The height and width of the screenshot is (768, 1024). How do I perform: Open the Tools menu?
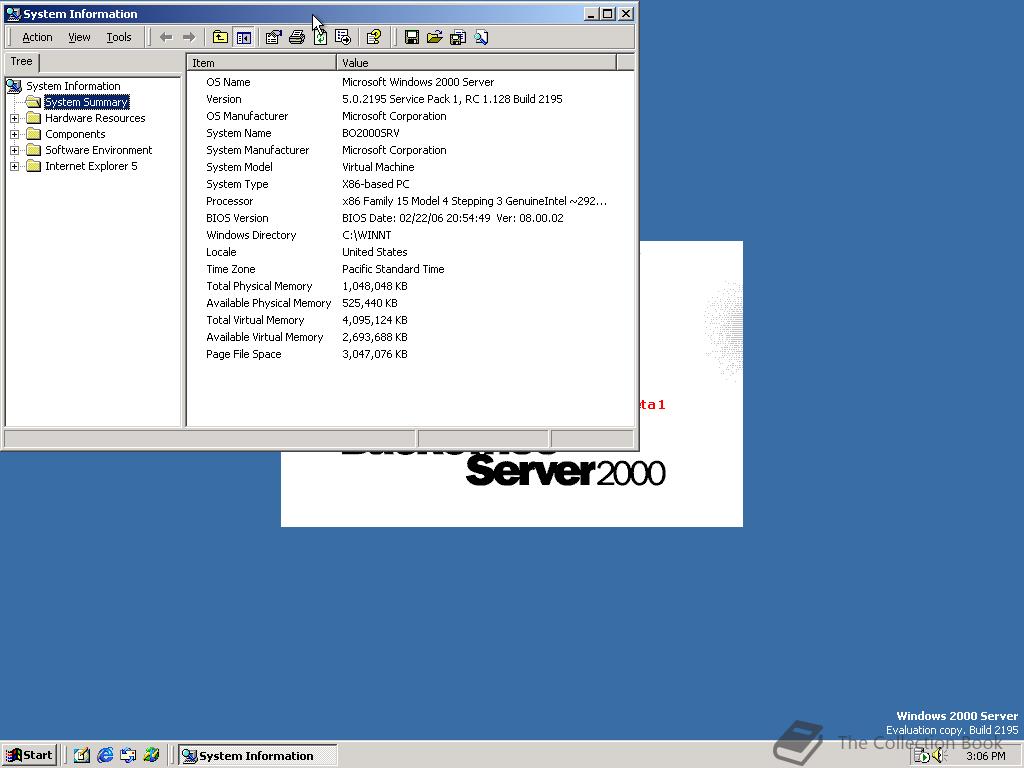119,37
